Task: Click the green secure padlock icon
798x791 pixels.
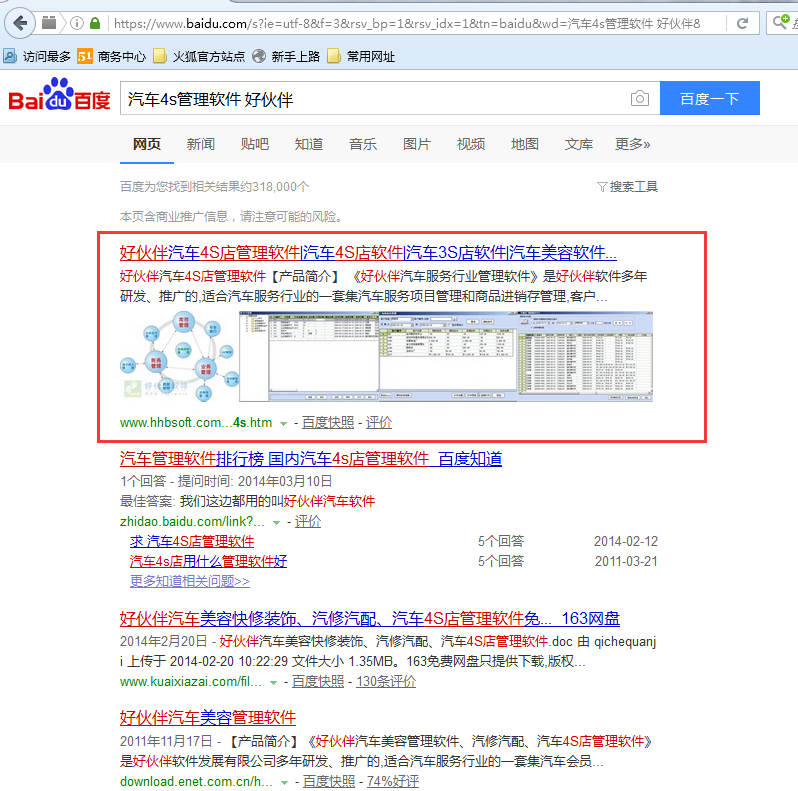Action: [95, 23]
